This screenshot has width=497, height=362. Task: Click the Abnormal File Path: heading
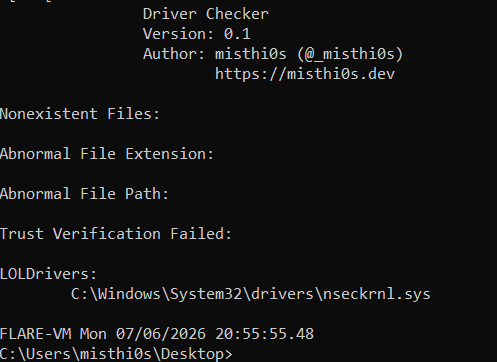pos(84,194)
